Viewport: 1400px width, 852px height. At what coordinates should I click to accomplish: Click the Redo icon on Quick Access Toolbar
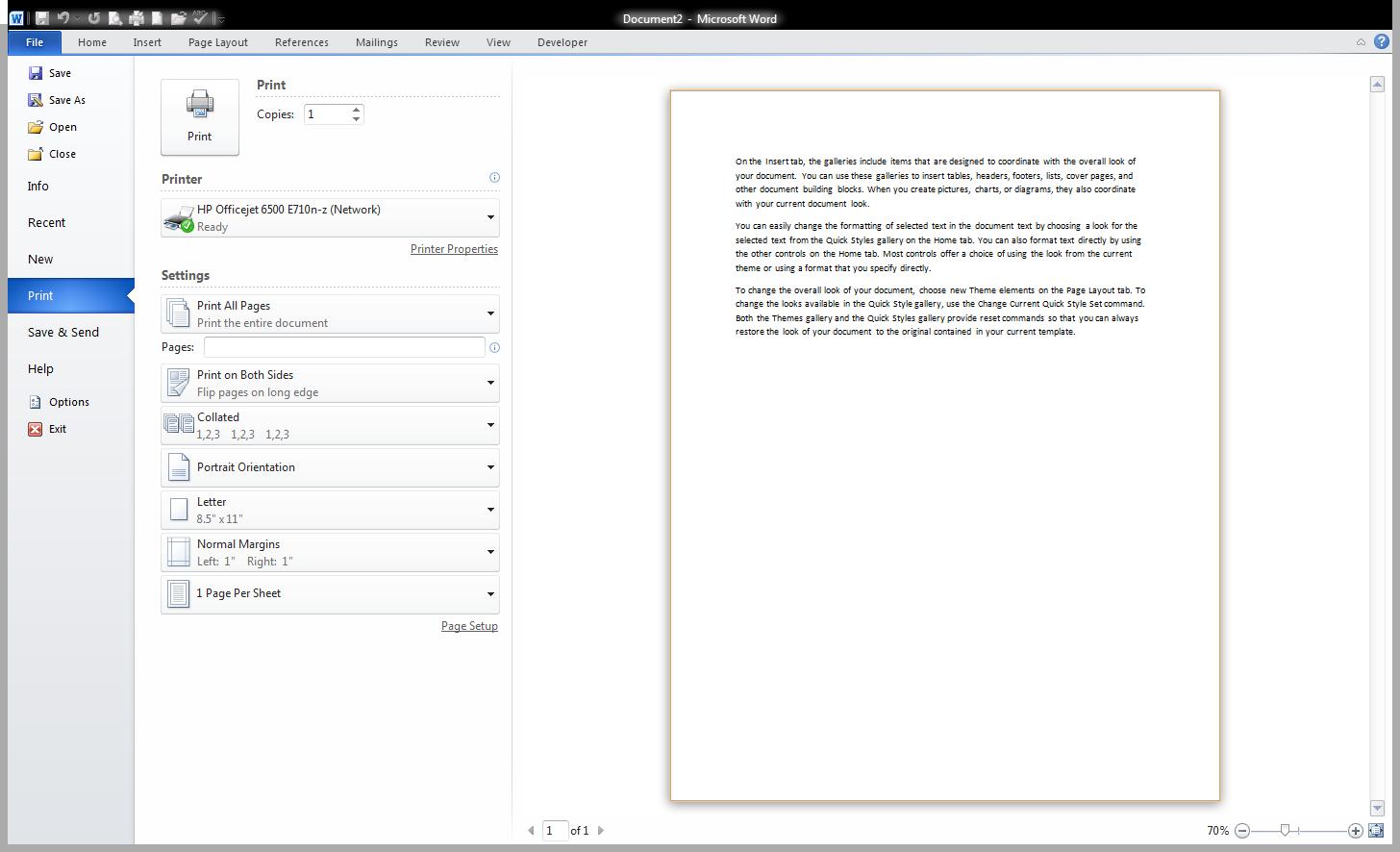click(94, 17)
